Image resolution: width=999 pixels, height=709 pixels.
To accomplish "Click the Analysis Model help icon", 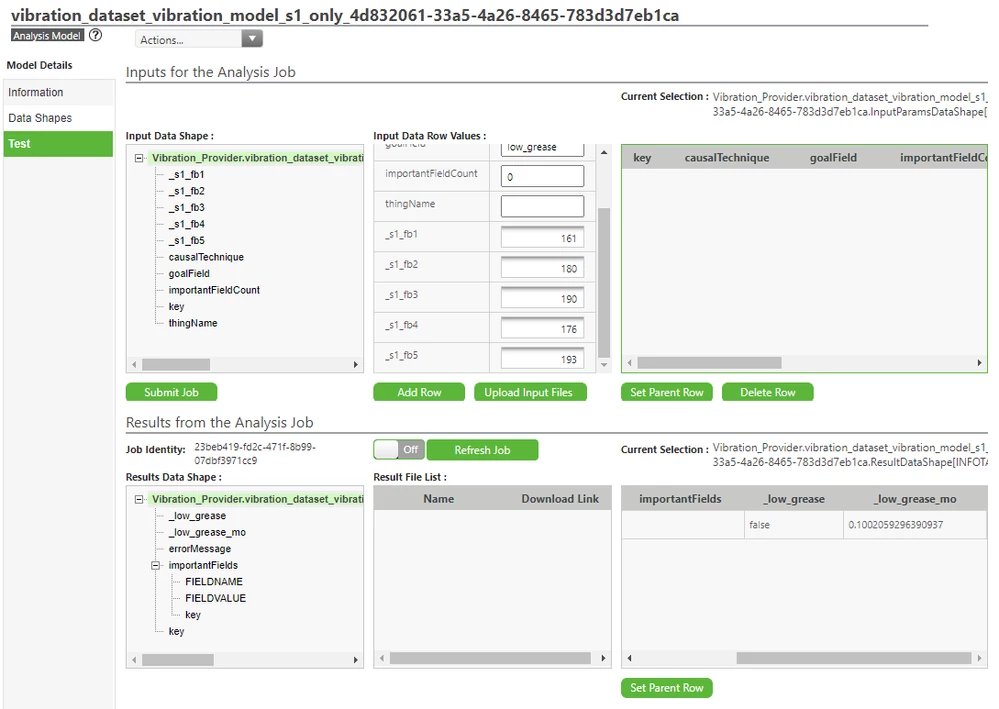I will (95, 34).
